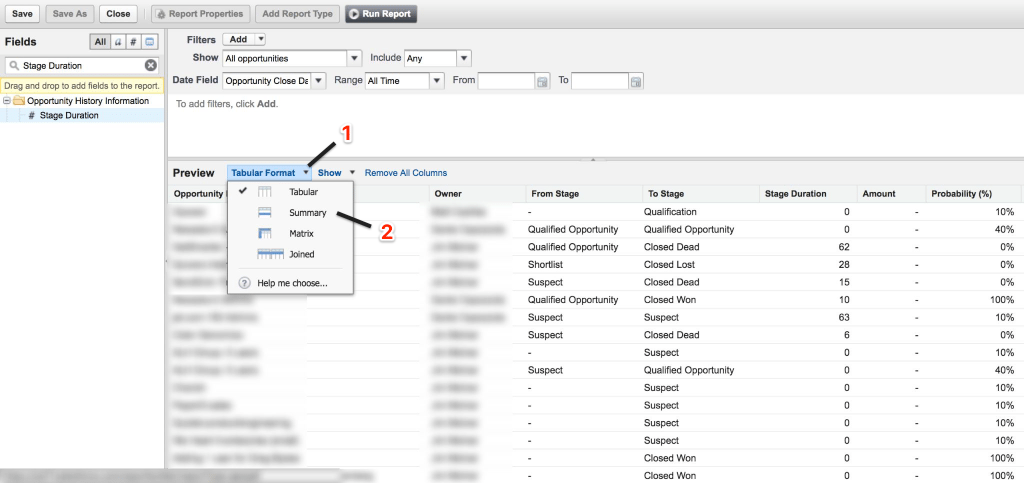Image resolution: width=1024 pixels, height=483 pixels.
Task: Click the Shortlist cell
Action: [x=545, y=264]
